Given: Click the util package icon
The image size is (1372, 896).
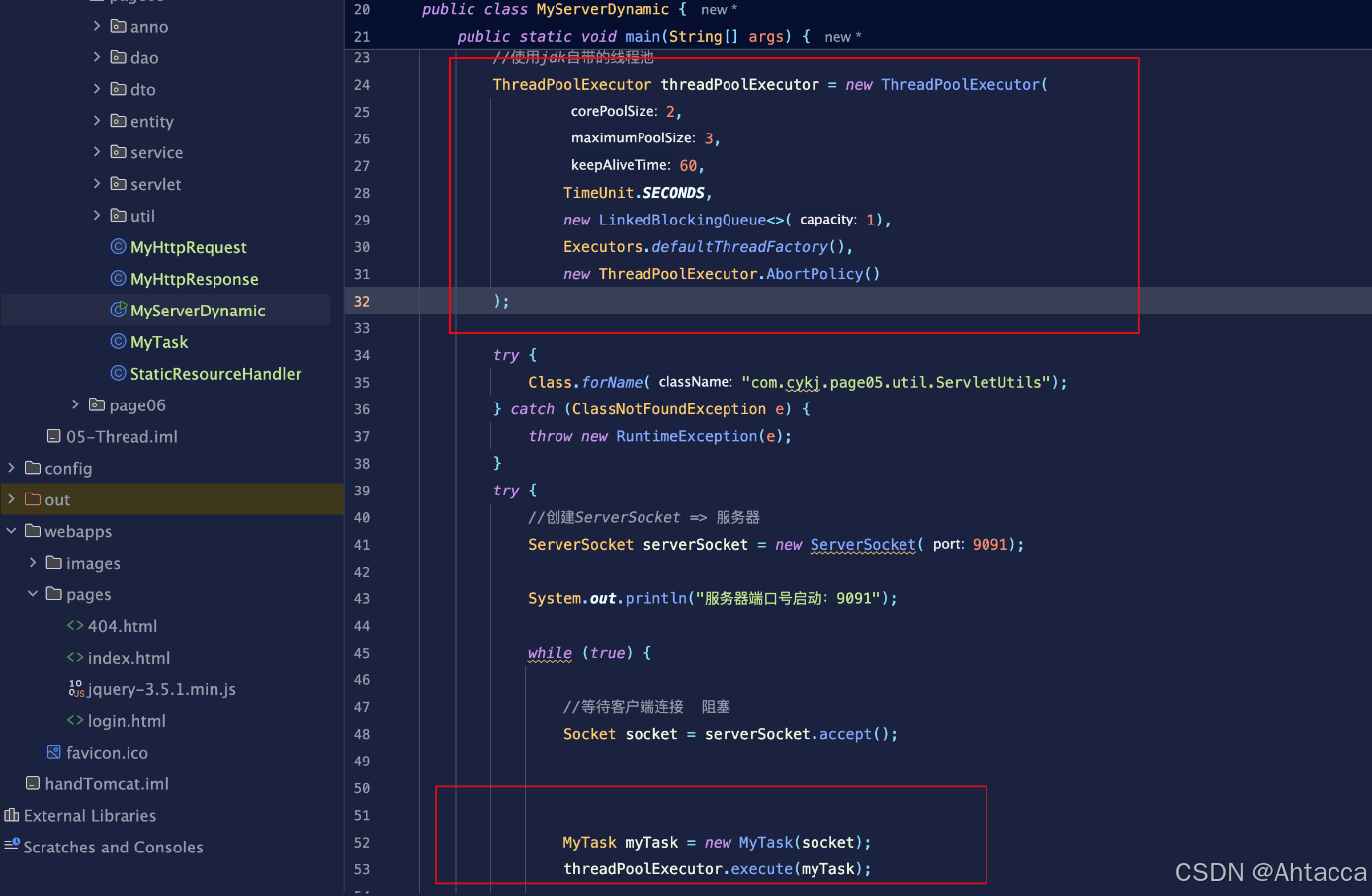Looking at the screenshot, I should click(x=118, y=216).
